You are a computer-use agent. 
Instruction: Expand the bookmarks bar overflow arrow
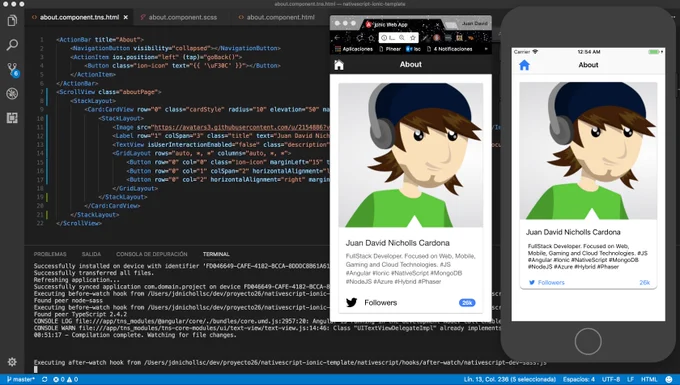486,49
